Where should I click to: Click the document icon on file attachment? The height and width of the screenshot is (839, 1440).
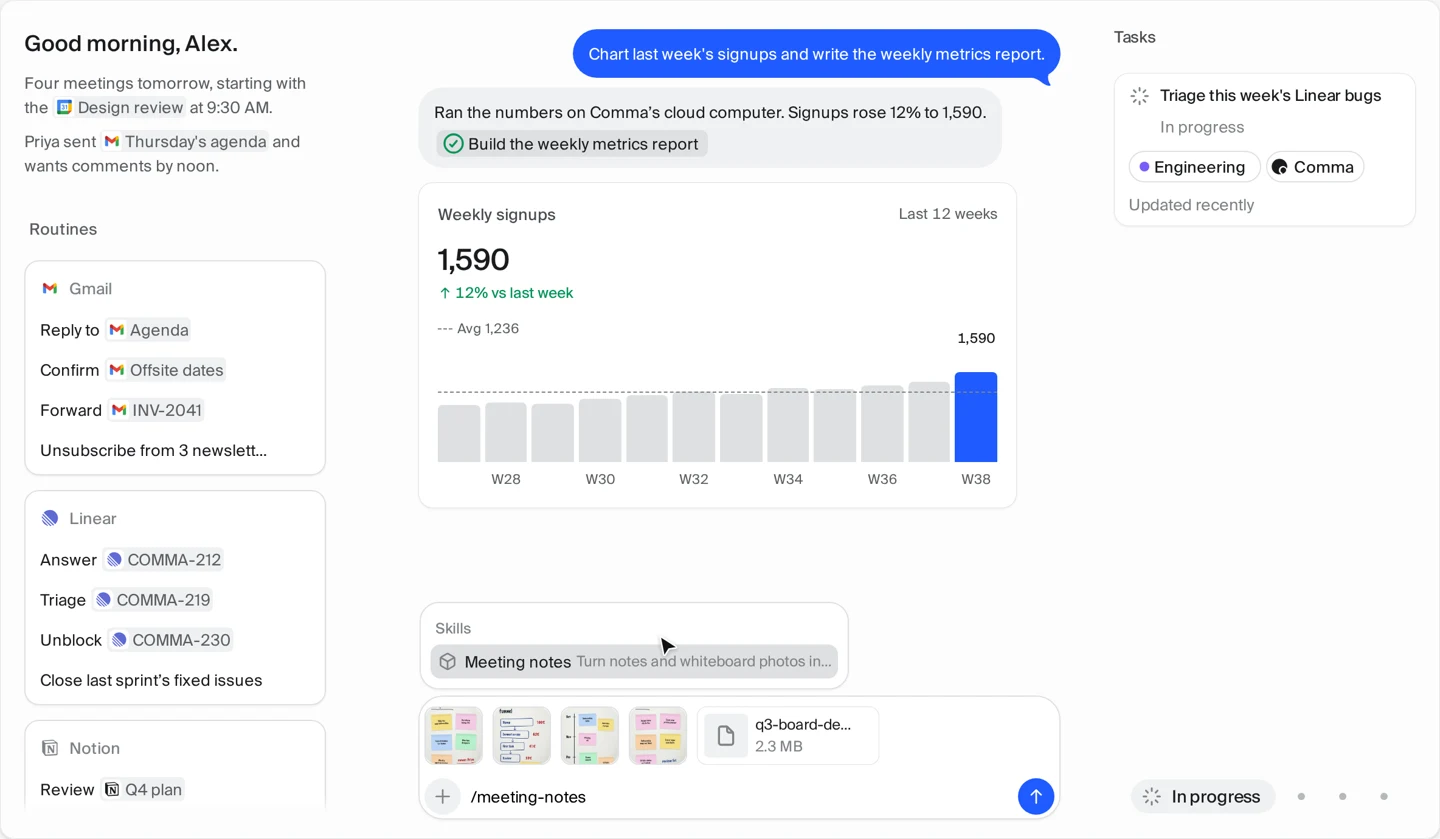coord(726,736)
